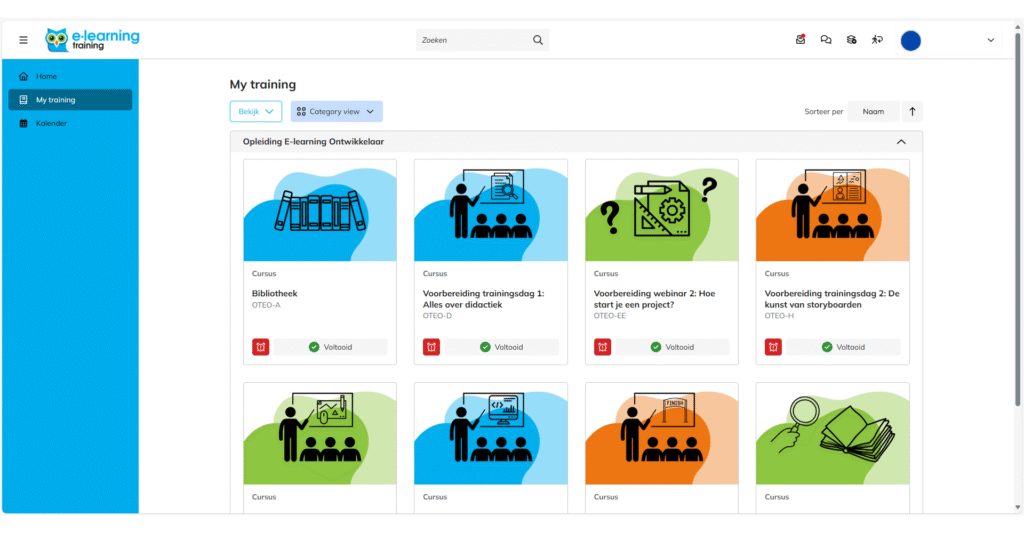Open the Bibliotheek course title link
The width and height of the screenshot is (1024, 533).
click(275, 293)
